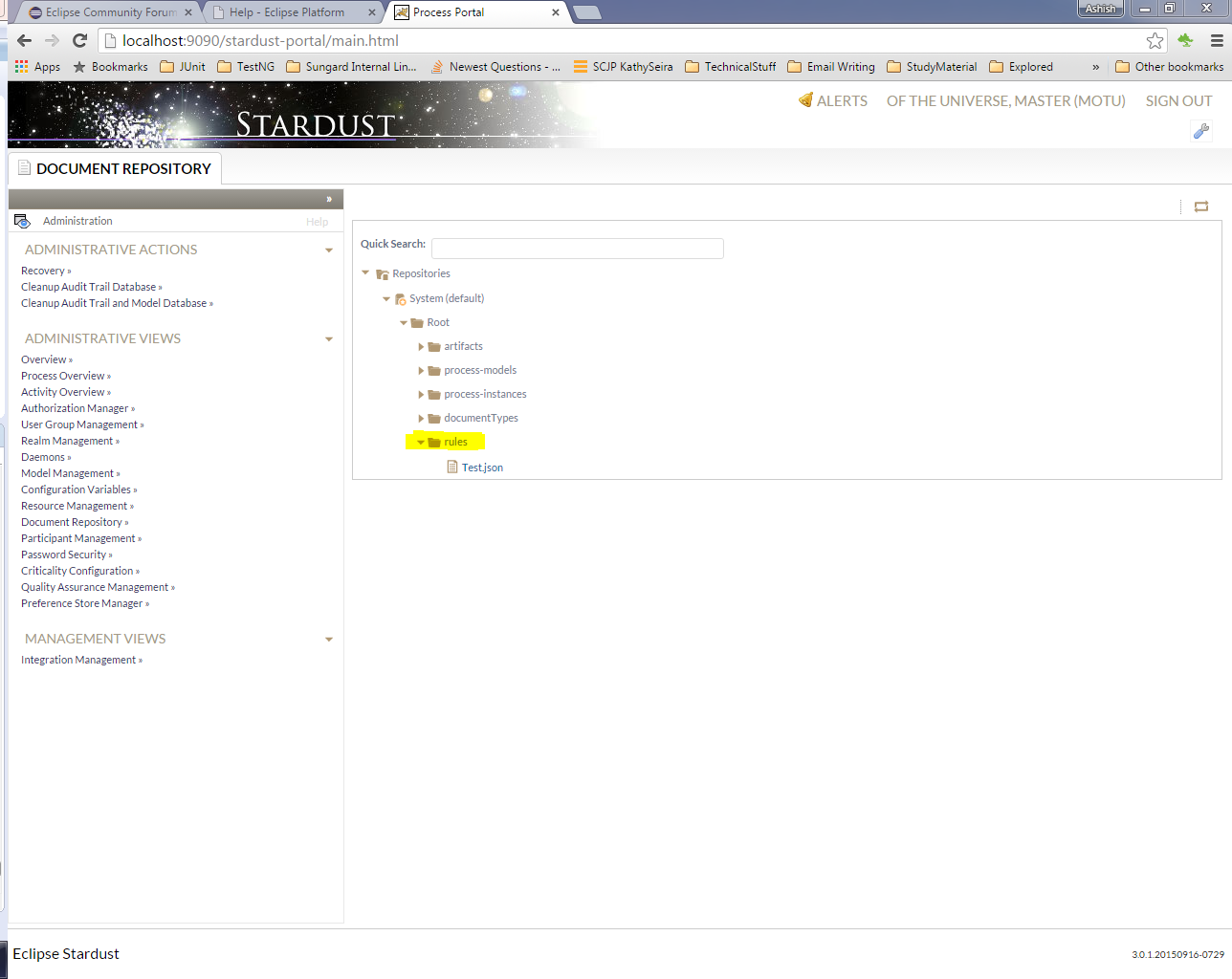Screen dimensions: 1232x979
Task: Open the user profile name link
Action: coord(1005,100)
